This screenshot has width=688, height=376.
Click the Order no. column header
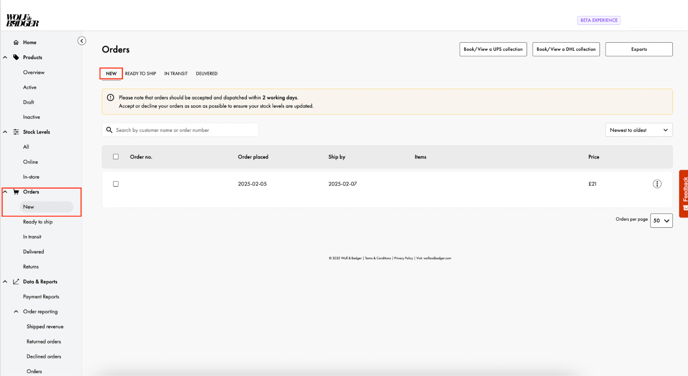(141, 157)
